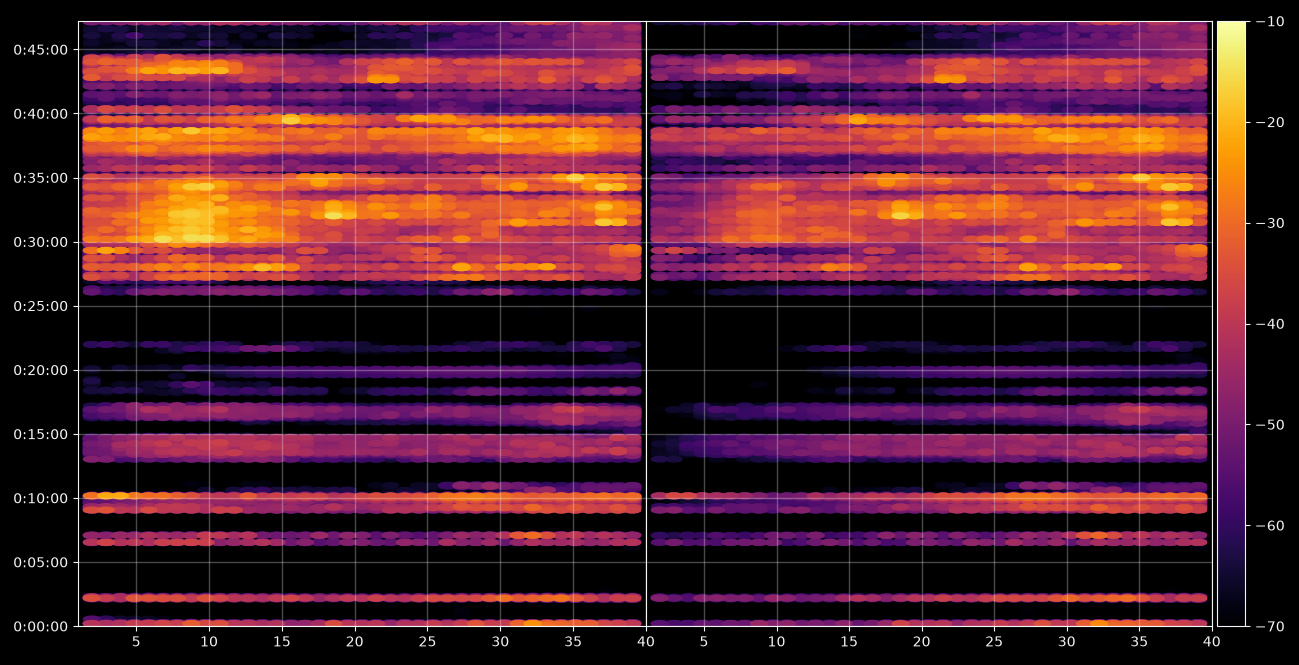Click the −60 colorbar tick label

click(x=1270, y=526)
